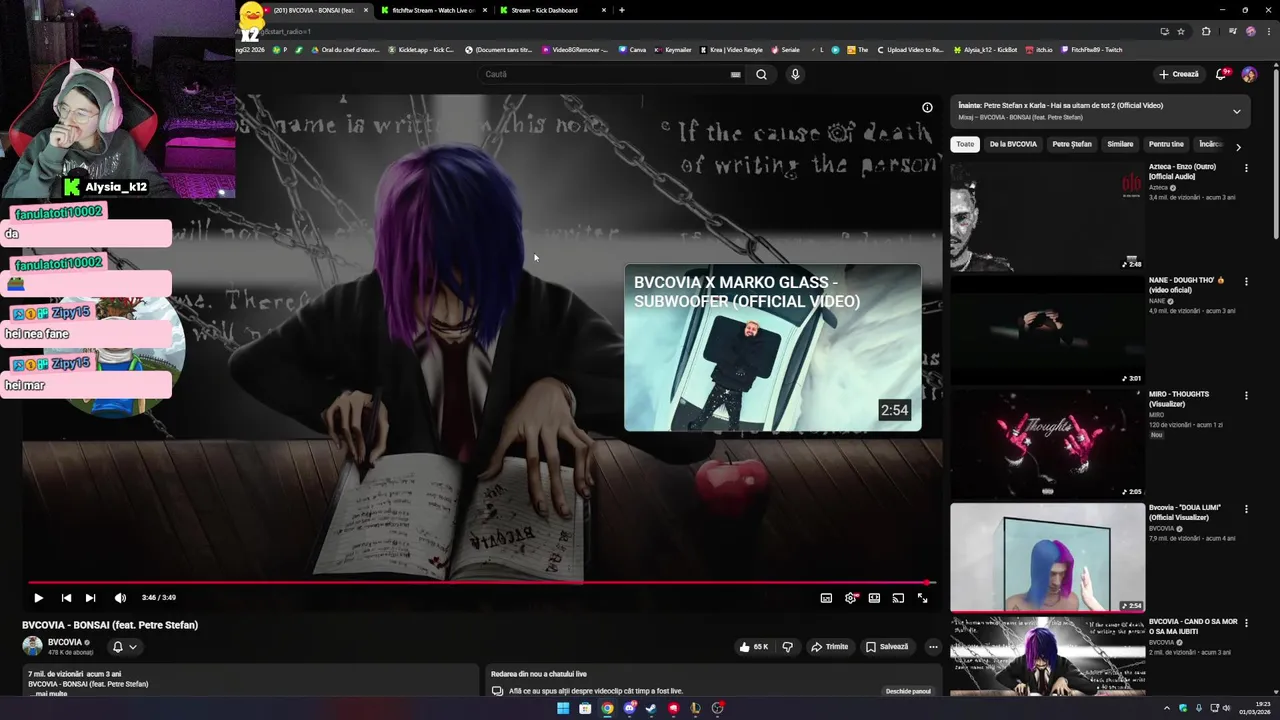Open options for MIRO - THOUGHTS video

pos(1246,396)
